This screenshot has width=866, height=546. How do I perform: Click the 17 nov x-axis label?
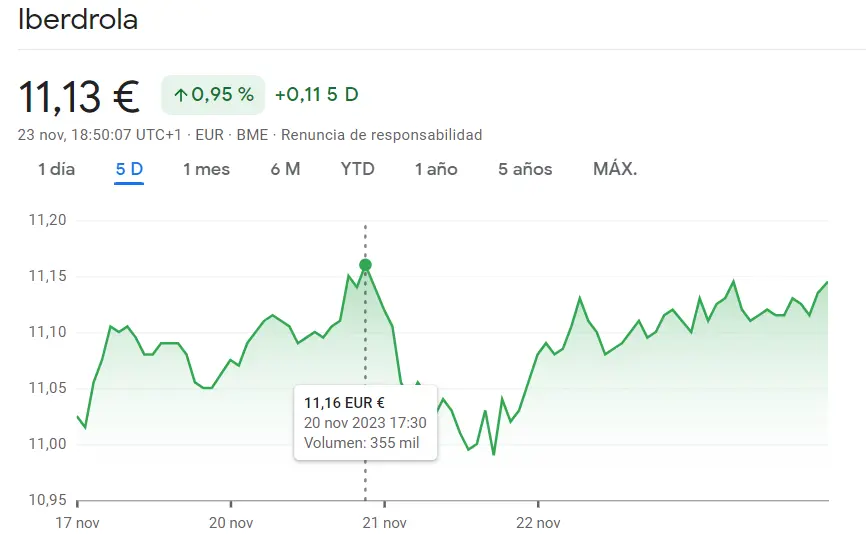pos(77,523)
